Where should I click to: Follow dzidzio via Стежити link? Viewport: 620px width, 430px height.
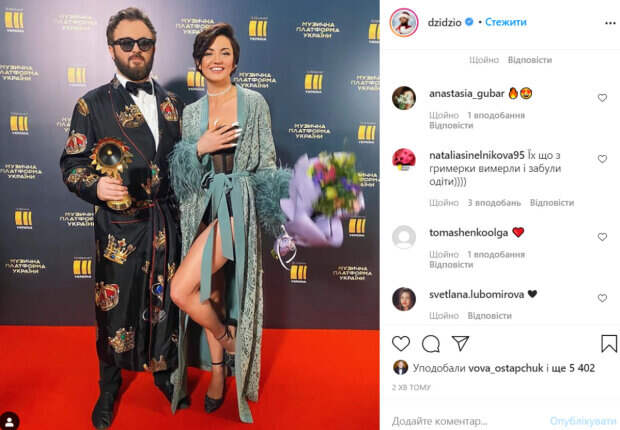point(506,22)
